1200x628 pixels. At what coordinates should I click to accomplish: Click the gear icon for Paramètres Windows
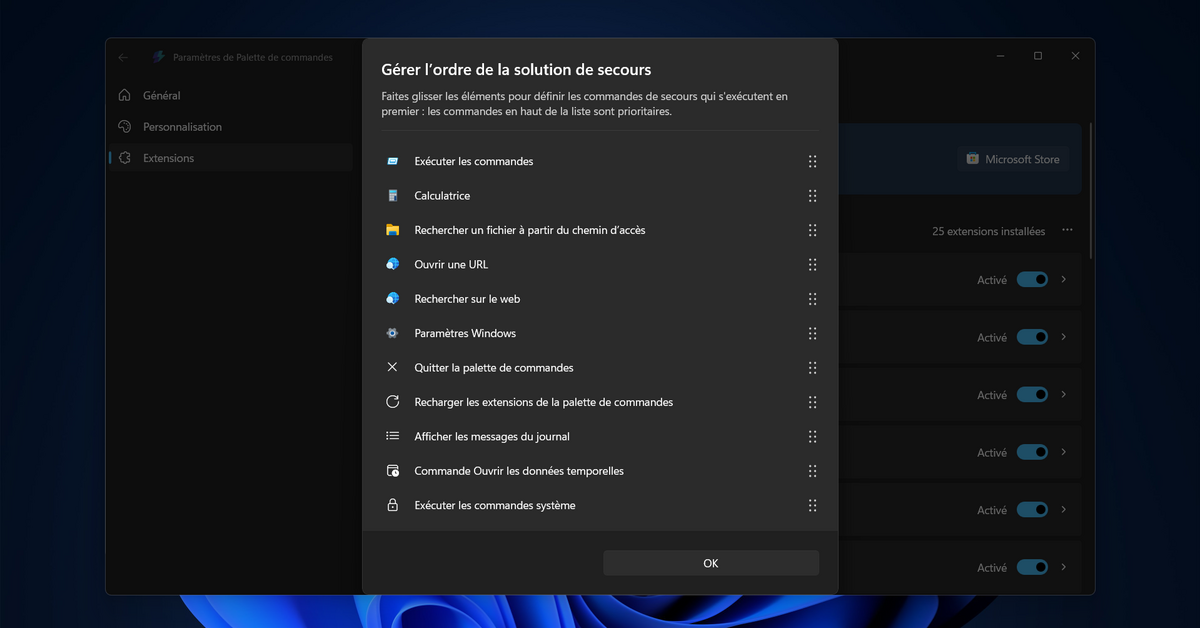(393, 333)
